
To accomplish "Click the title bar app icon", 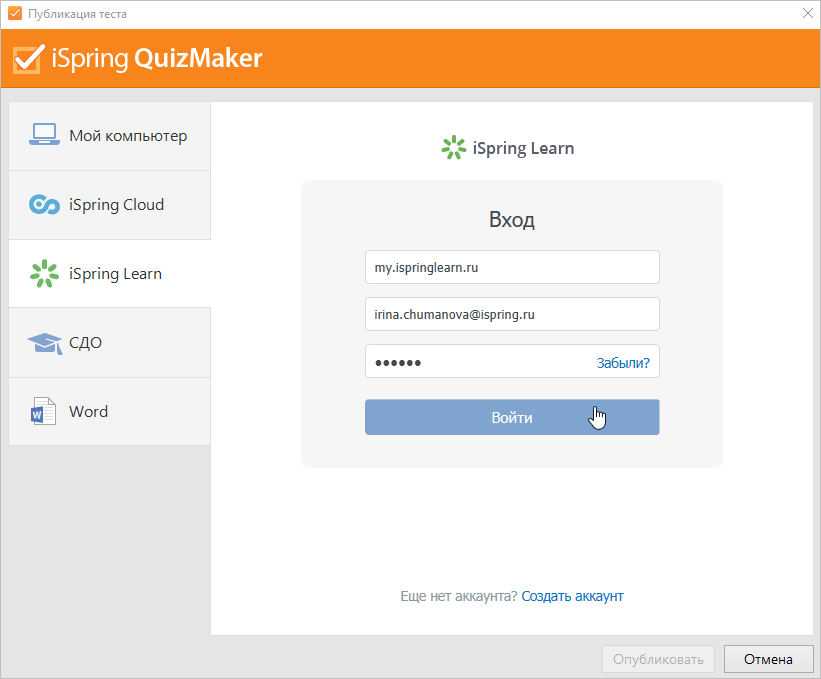I will point(15,14).
